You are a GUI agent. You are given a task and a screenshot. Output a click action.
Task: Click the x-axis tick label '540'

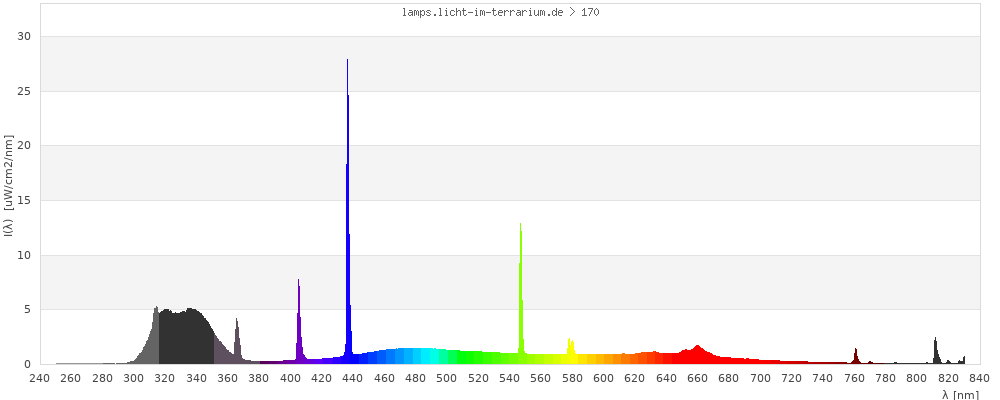[510, 378]
